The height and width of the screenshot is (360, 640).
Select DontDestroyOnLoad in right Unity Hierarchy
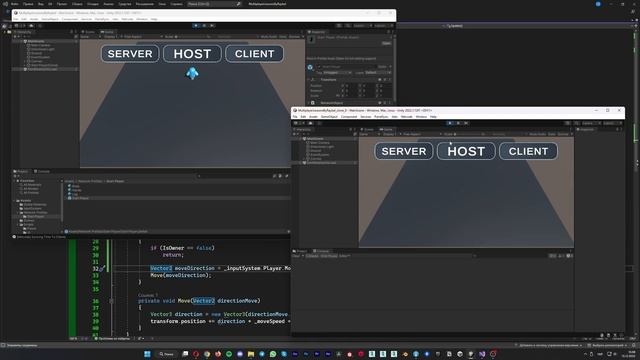(322, 162)
